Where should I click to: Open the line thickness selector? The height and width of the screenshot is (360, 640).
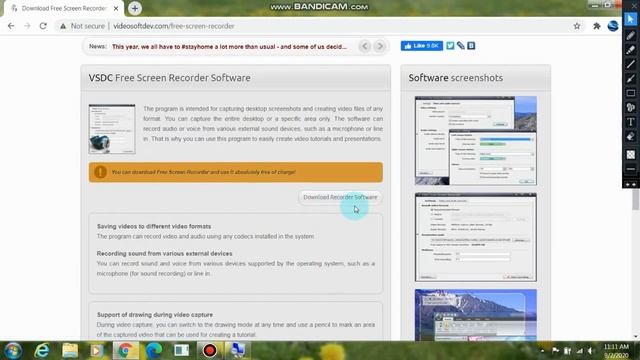[631, 169]
